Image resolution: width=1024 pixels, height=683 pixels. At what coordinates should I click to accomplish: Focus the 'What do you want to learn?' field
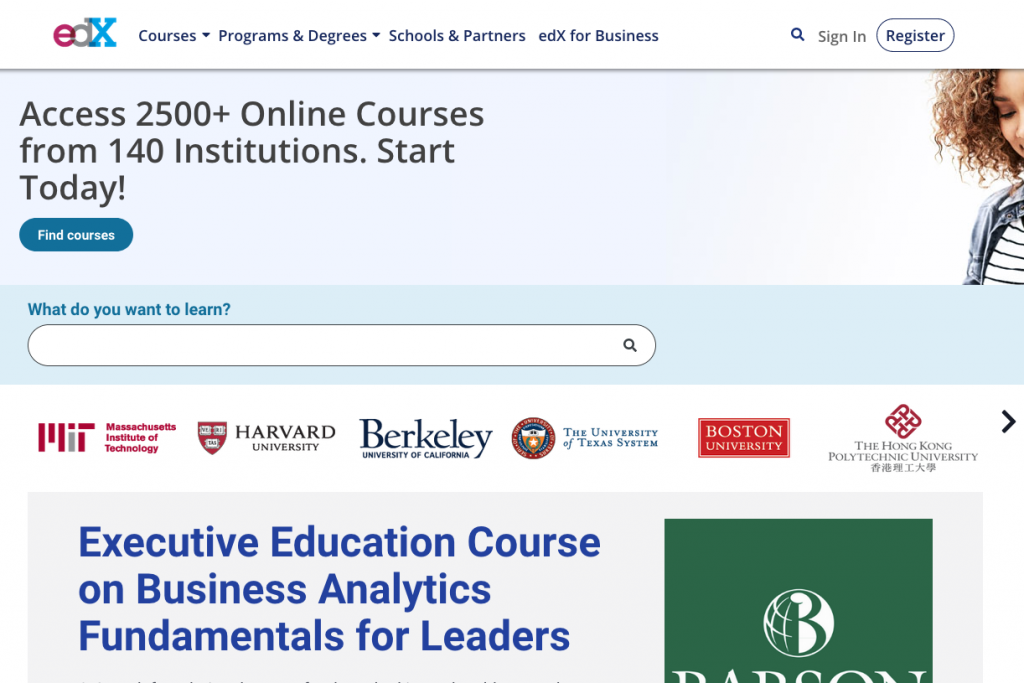(x=342, y=345)
